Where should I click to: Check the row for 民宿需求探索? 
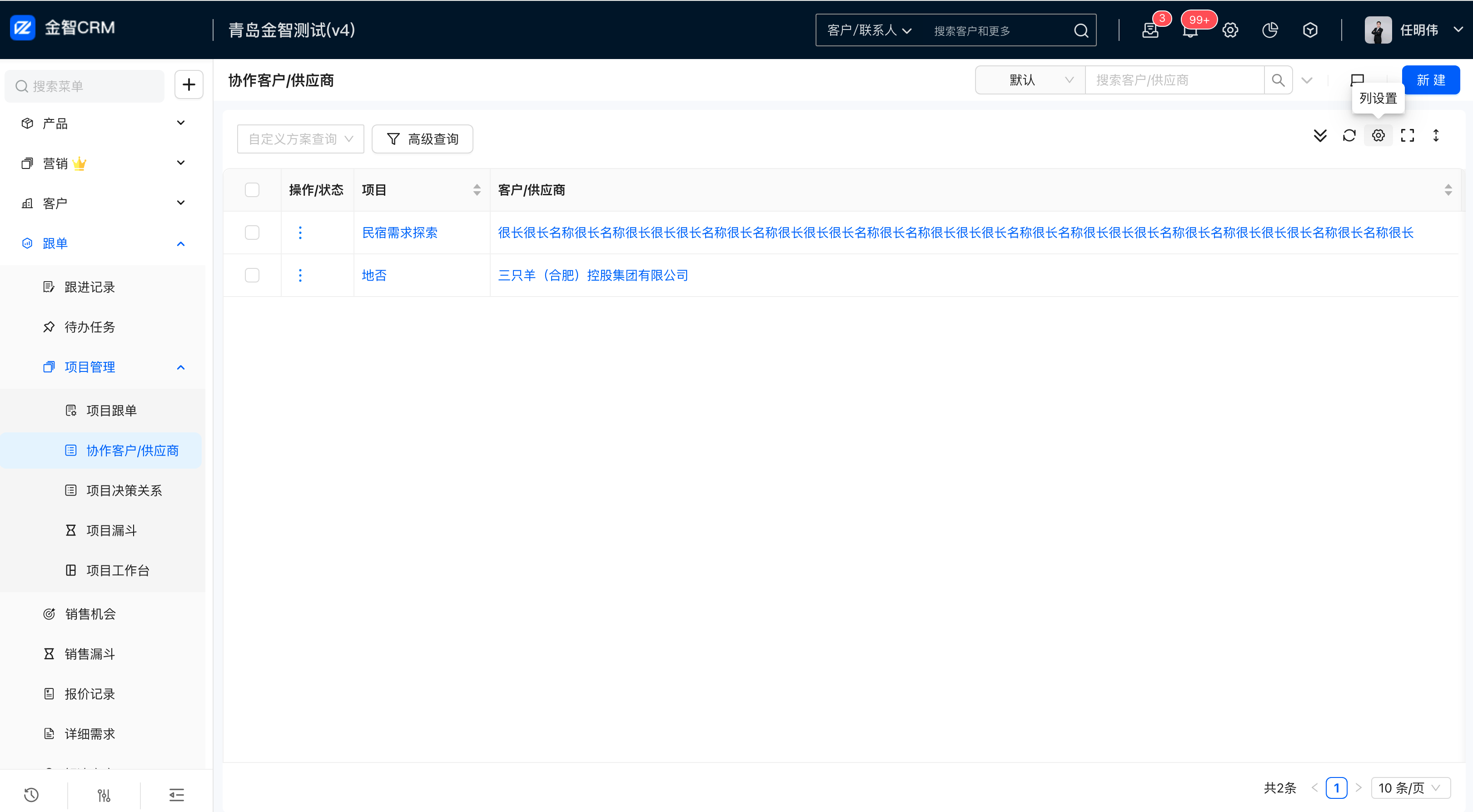pos(252,233)
